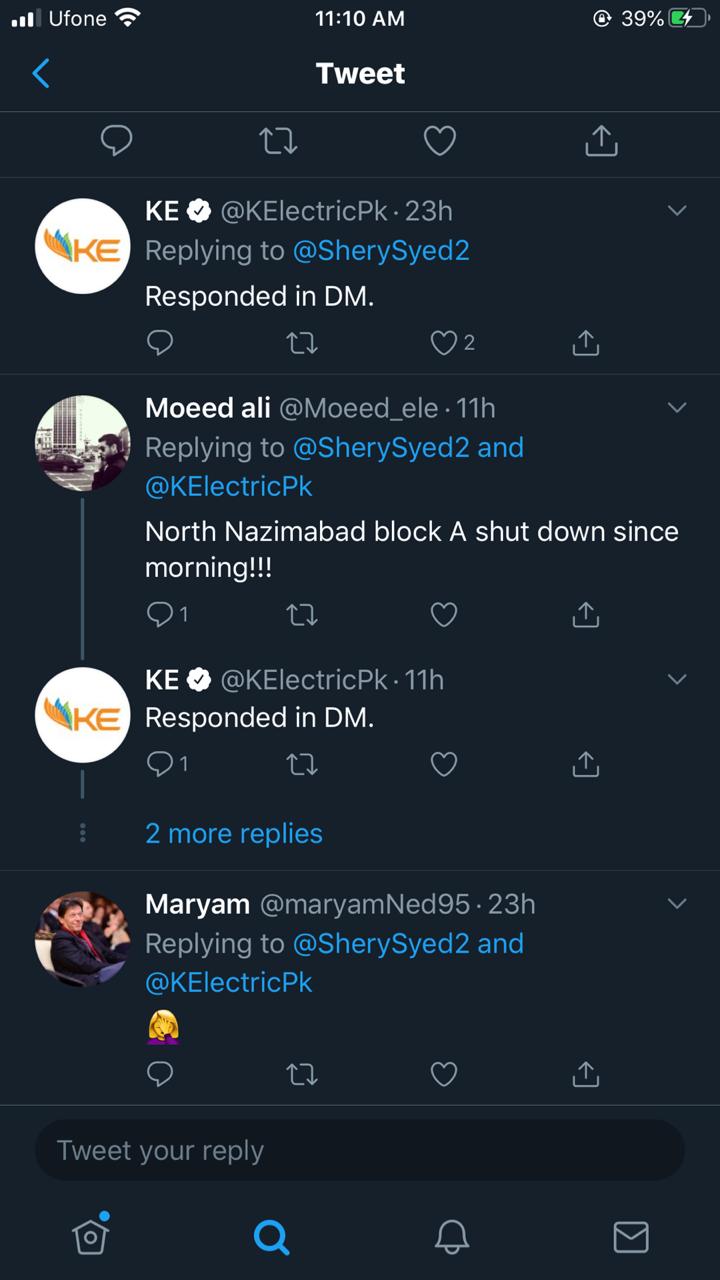Like KE's reply with 2 likes

pos(443,343)
